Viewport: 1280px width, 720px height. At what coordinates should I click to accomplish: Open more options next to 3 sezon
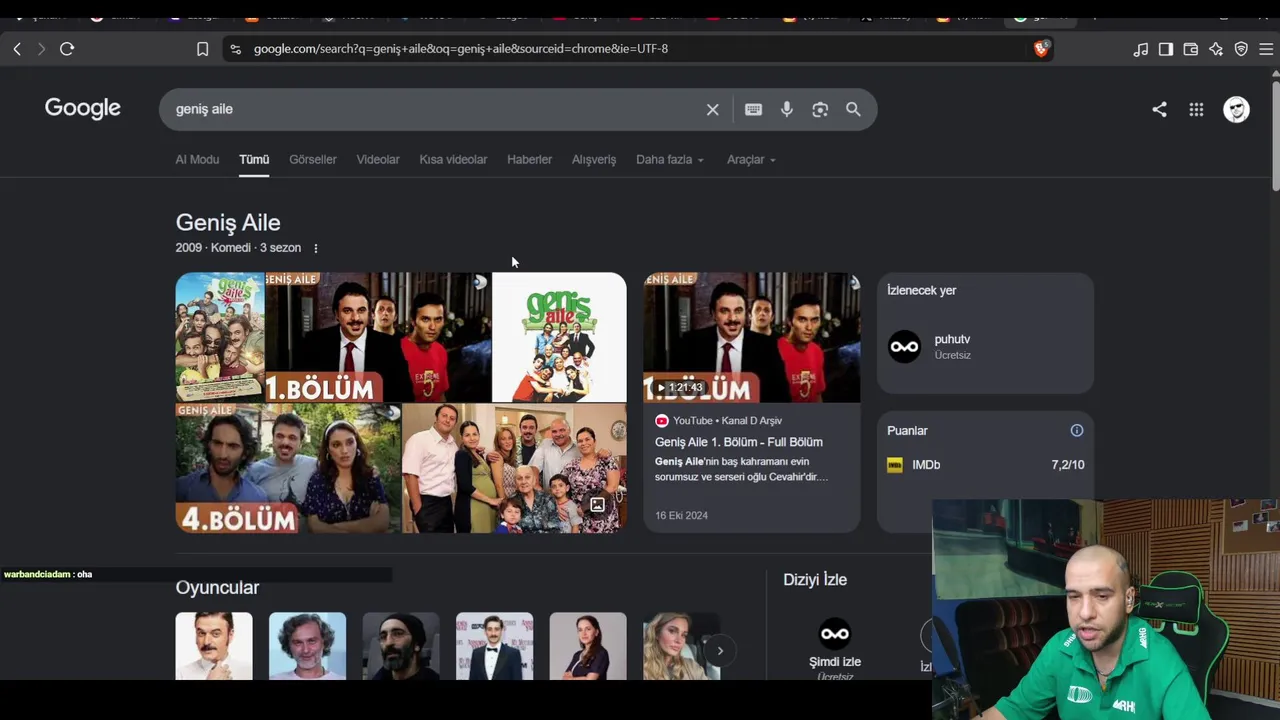[x=316, y=248]
